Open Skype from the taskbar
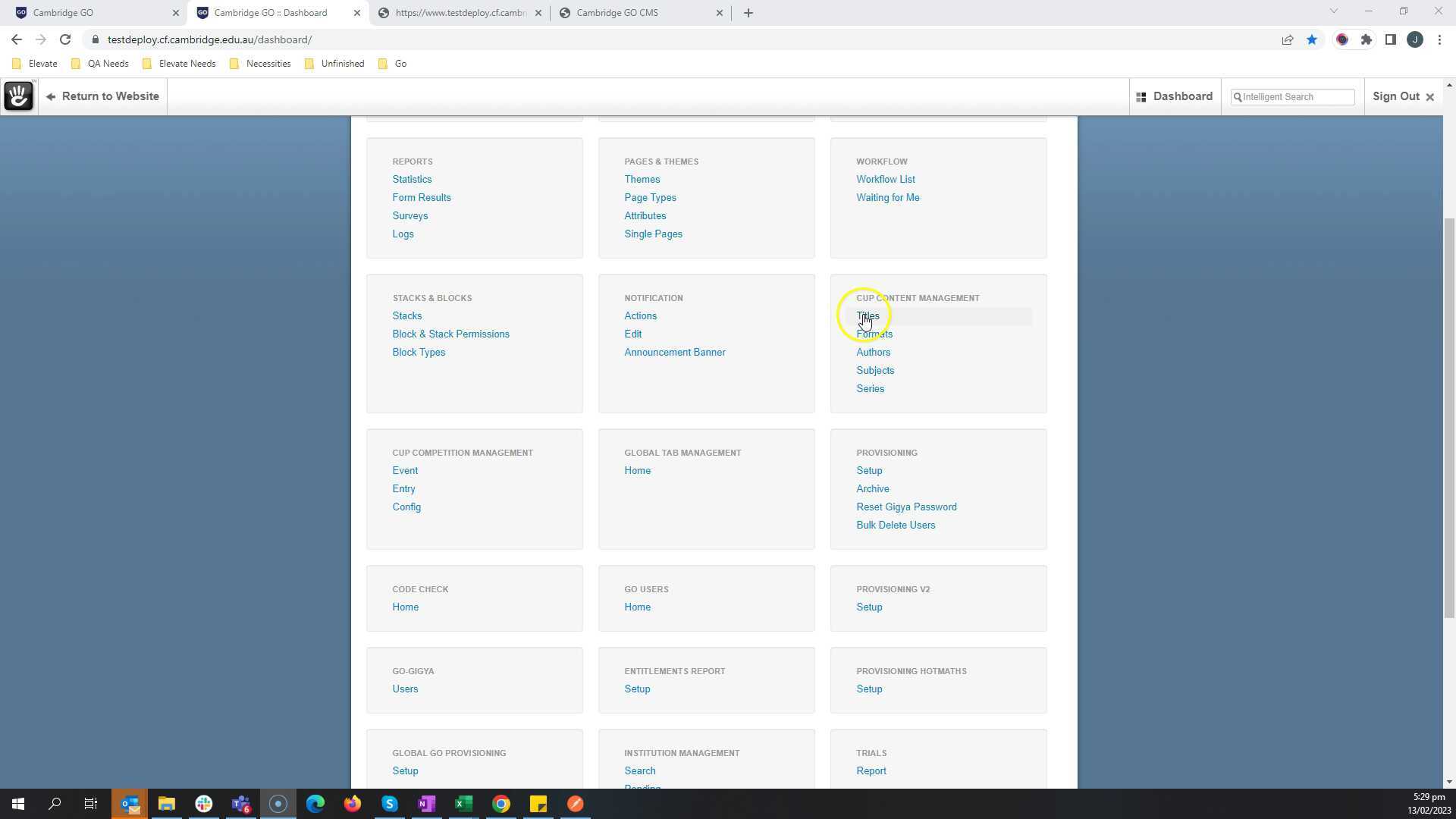1456x819 pixels. coord(390,804)
